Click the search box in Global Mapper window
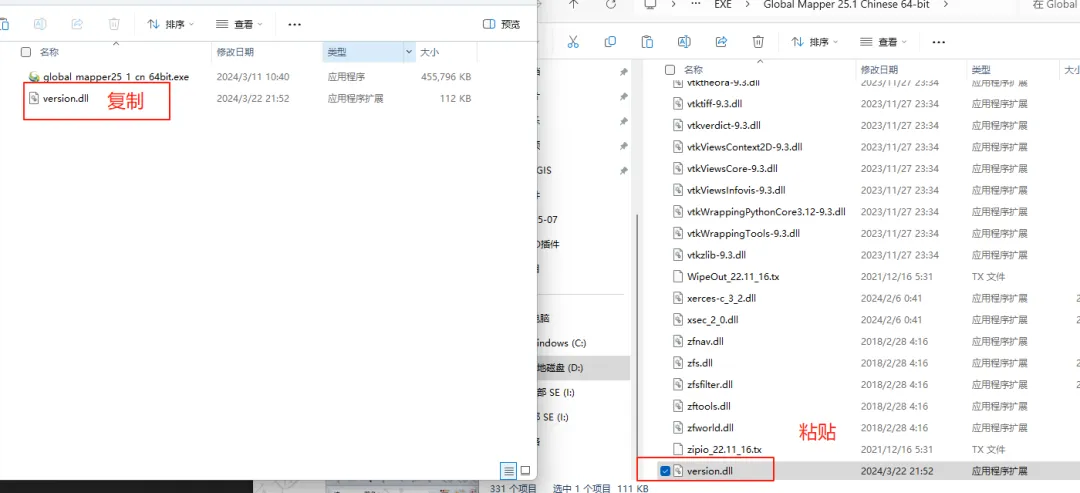The width and height of the screenshot is (1080, 493). click(x=1055, y=4)
